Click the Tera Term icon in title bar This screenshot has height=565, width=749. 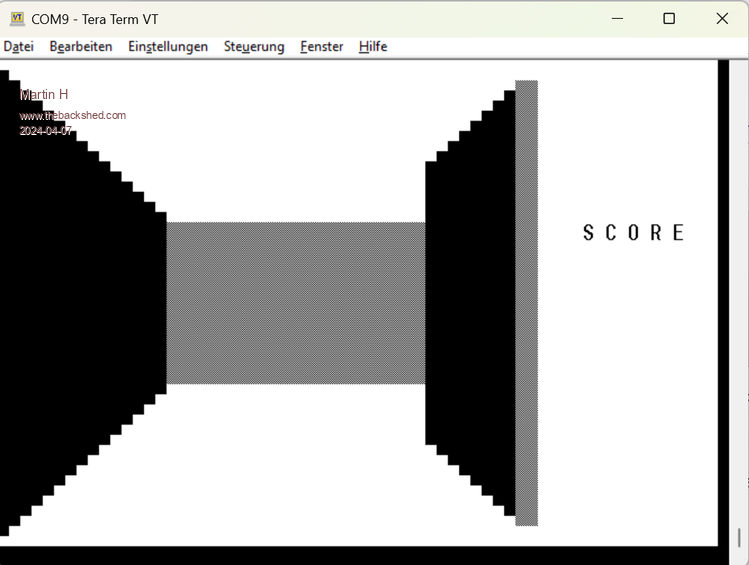point(17,19)
